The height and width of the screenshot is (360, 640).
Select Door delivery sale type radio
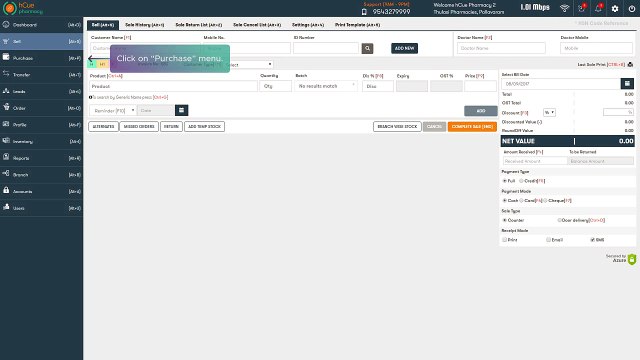559,220
